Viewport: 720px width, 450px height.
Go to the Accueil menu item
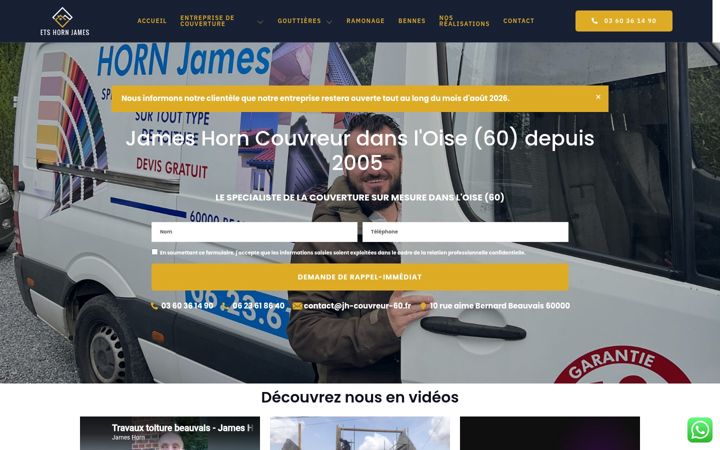pyautogui.click(x=152, y=21)
